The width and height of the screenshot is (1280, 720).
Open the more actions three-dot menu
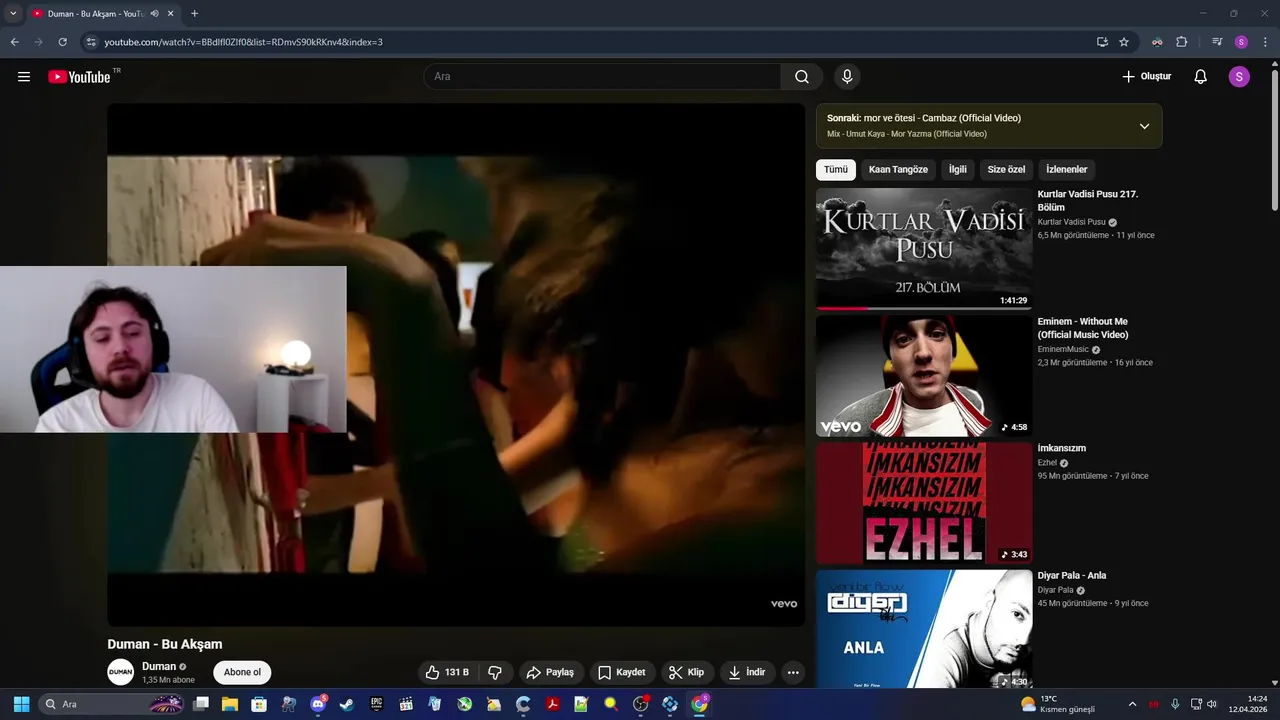(x=793, y=672)
